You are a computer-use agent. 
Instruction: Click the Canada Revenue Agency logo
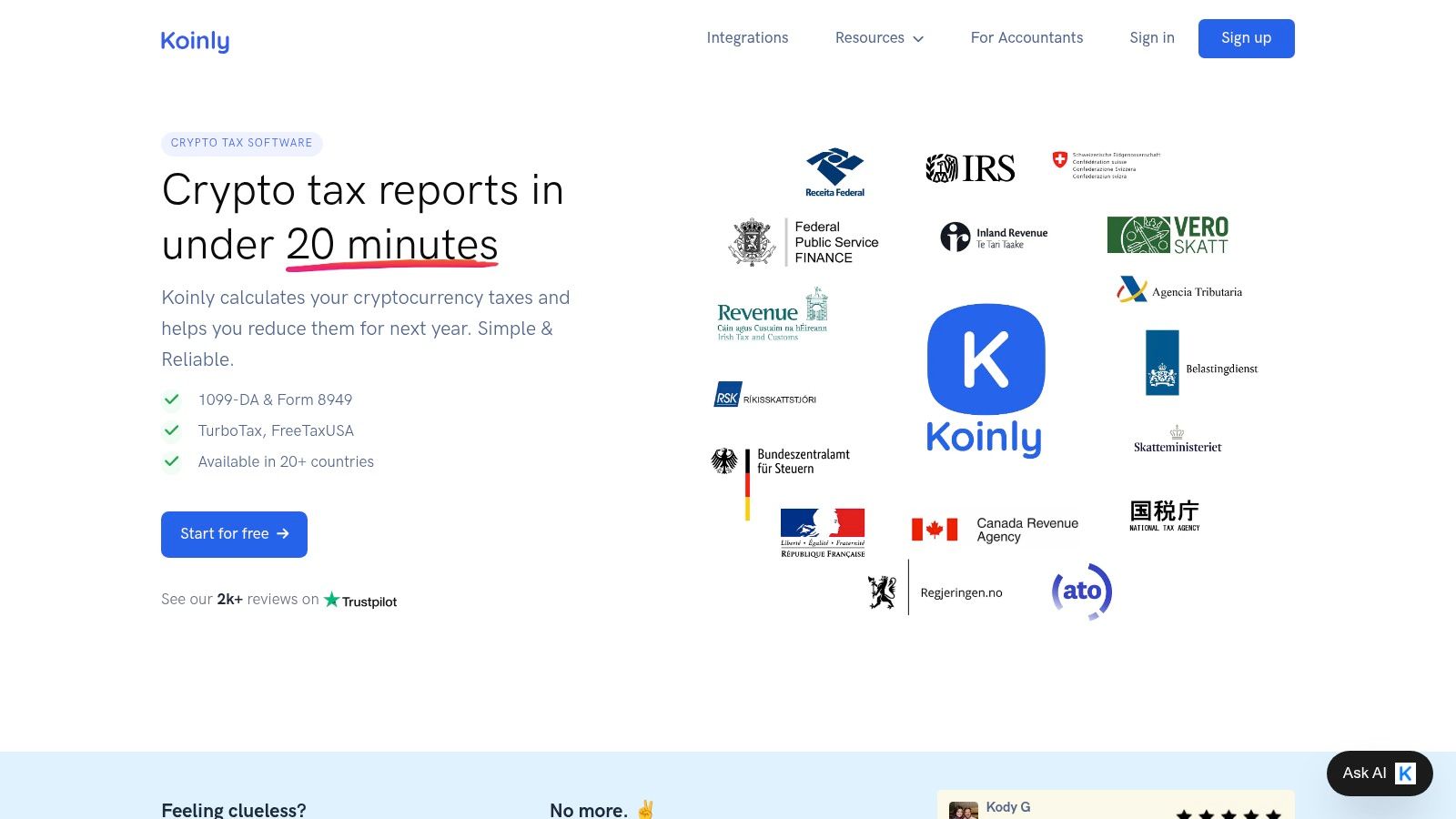click(995, 530)
